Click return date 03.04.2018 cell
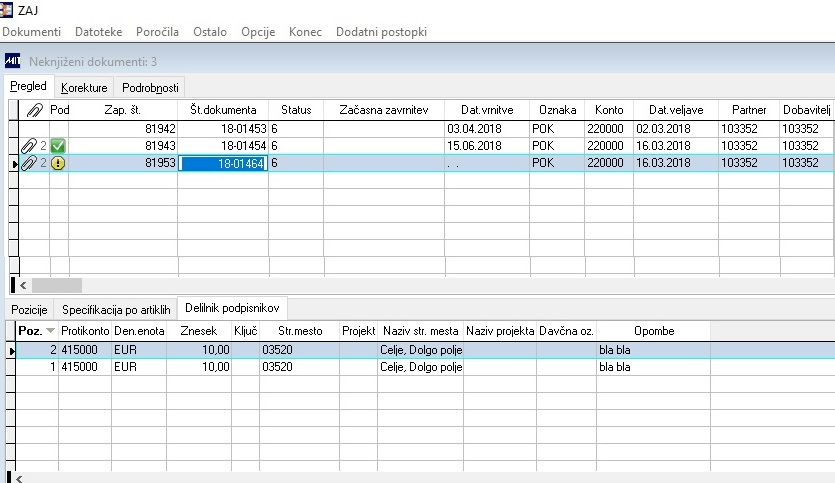Image resolution: width=835 pixels, height=483 pixels. (487, 129)
